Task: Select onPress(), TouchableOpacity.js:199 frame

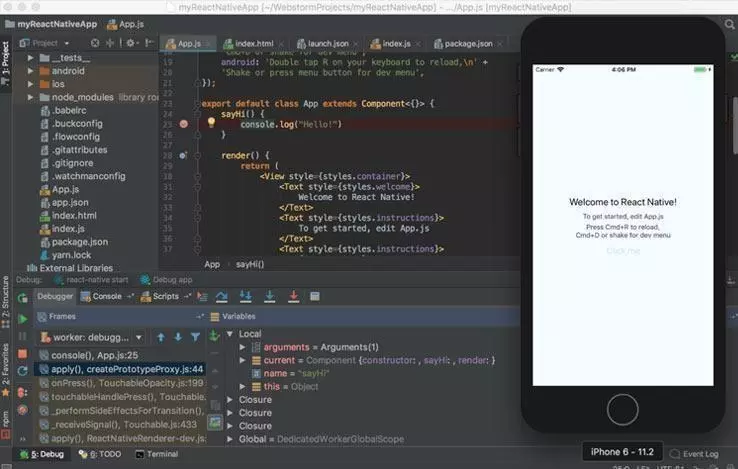Action: pos(121,383)
